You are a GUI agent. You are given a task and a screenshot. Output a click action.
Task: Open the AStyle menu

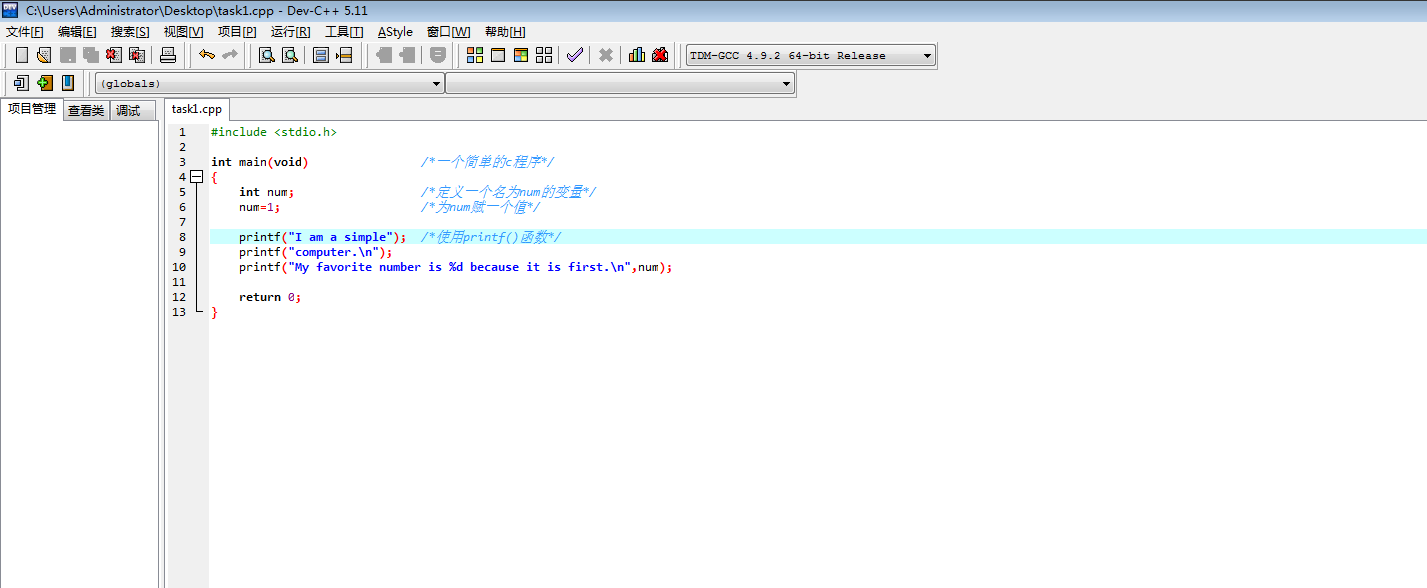click(395, 32)
